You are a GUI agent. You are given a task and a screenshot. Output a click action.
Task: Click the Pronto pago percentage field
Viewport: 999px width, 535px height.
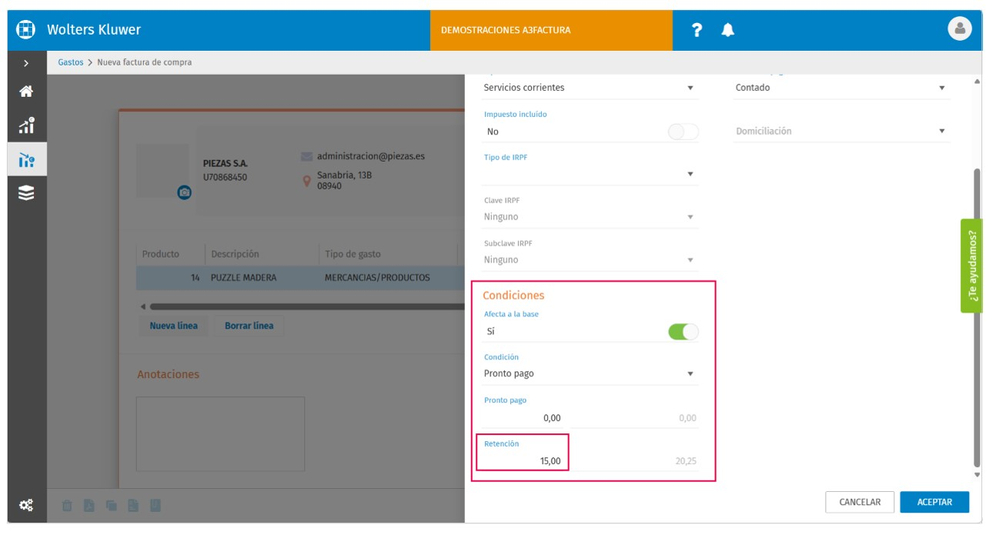[522, 418]
